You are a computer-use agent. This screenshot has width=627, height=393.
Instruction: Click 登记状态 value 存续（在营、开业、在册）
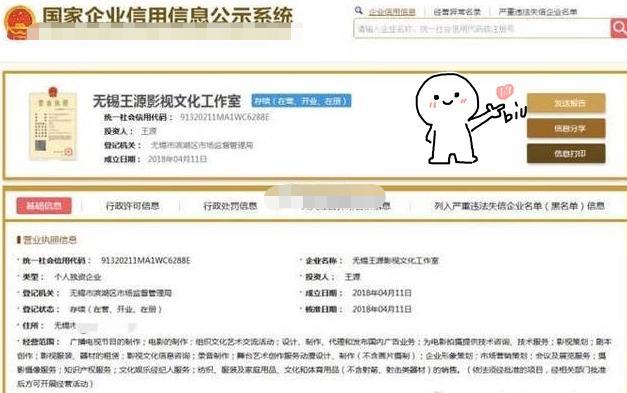pyautogui.click(x=116, y=309)
